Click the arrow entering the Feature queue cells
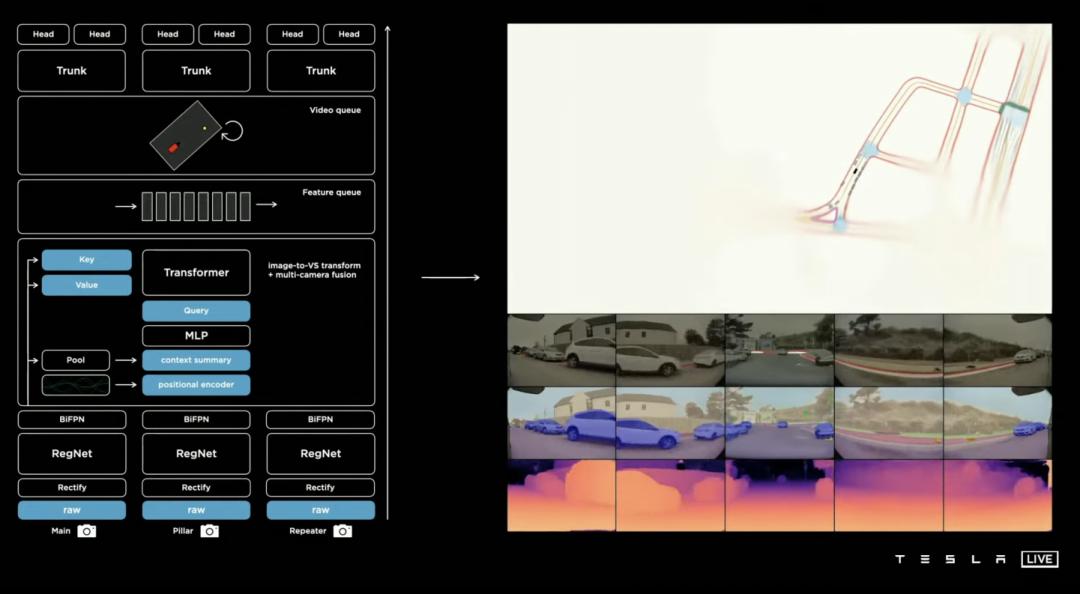The width and height of the screenshot is (1080, 594). 126,205
